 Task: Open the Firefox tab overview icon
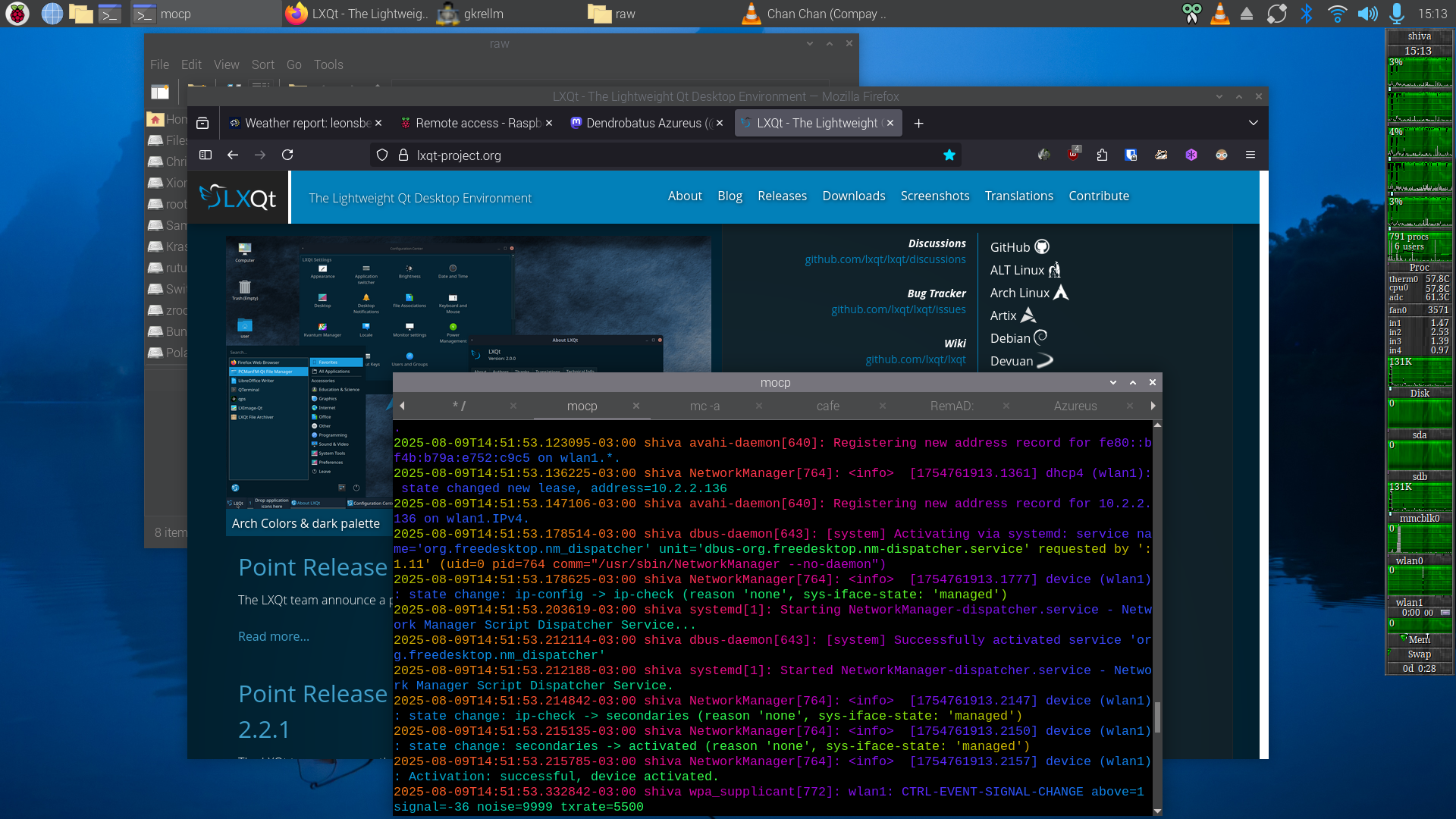[202, 123]
